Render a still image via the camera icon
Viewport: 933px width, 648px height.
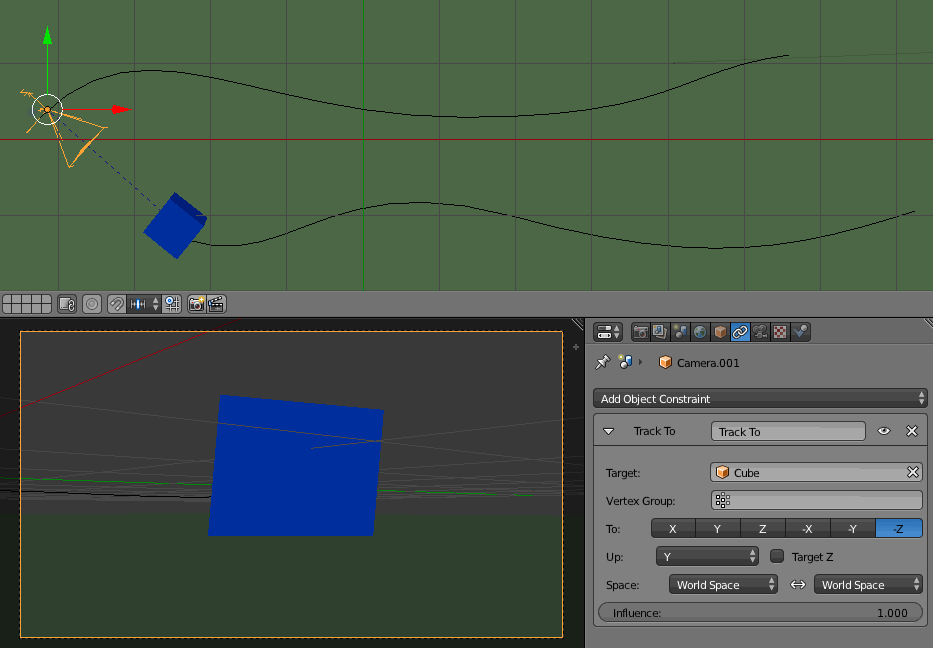click(x=197, y=304)
